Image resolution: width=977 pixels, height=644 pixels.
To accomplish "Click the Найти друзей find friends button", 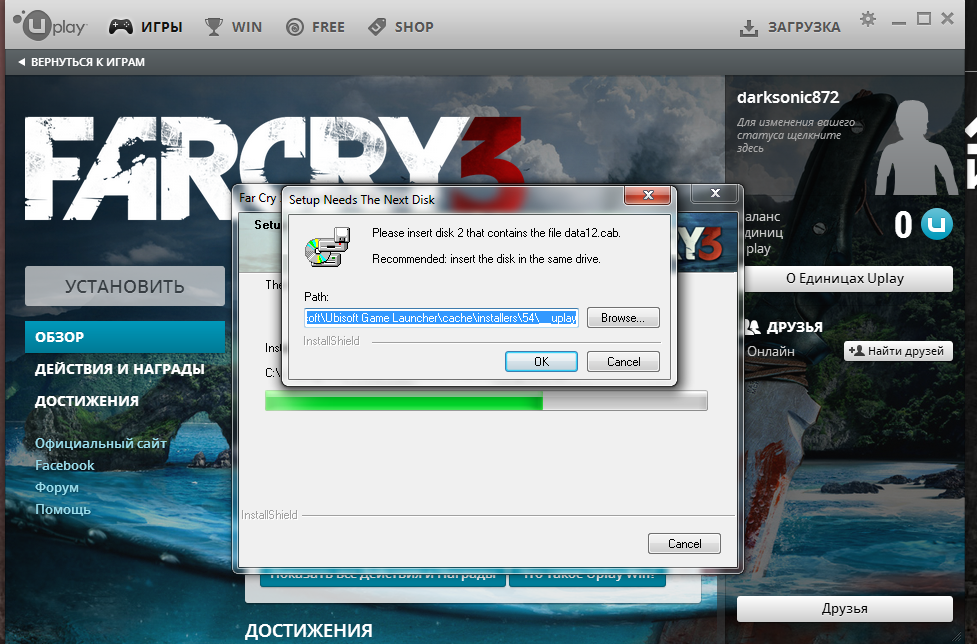I will coord(898,351).
